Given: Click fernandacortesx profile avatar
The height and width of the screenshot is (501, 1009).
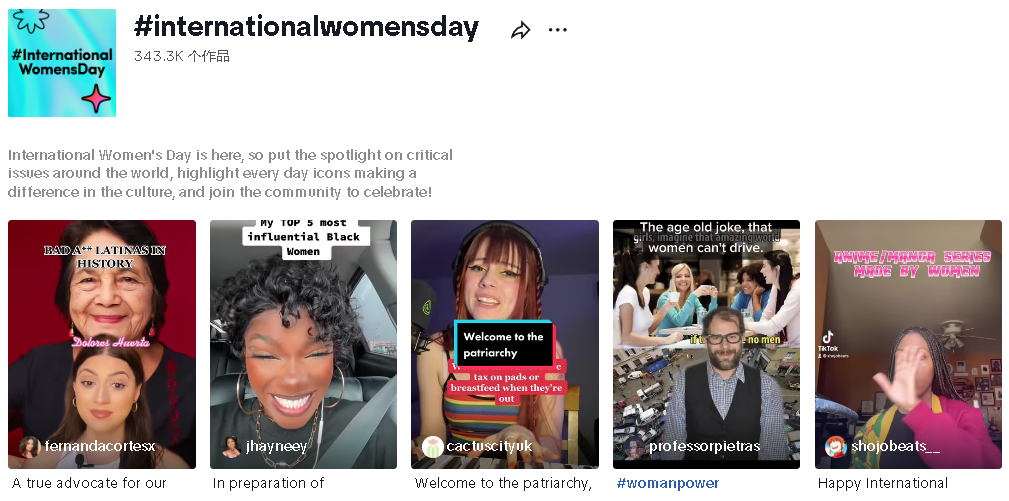Looking at the screenshot, I should click(x=30, y=446).
